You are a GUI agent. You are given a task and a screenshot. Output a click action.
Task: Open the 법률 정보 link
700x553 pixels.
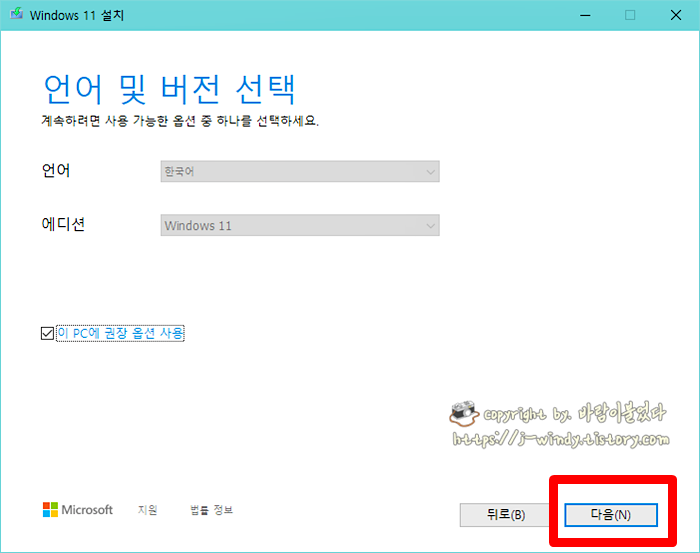coord(212,510)
